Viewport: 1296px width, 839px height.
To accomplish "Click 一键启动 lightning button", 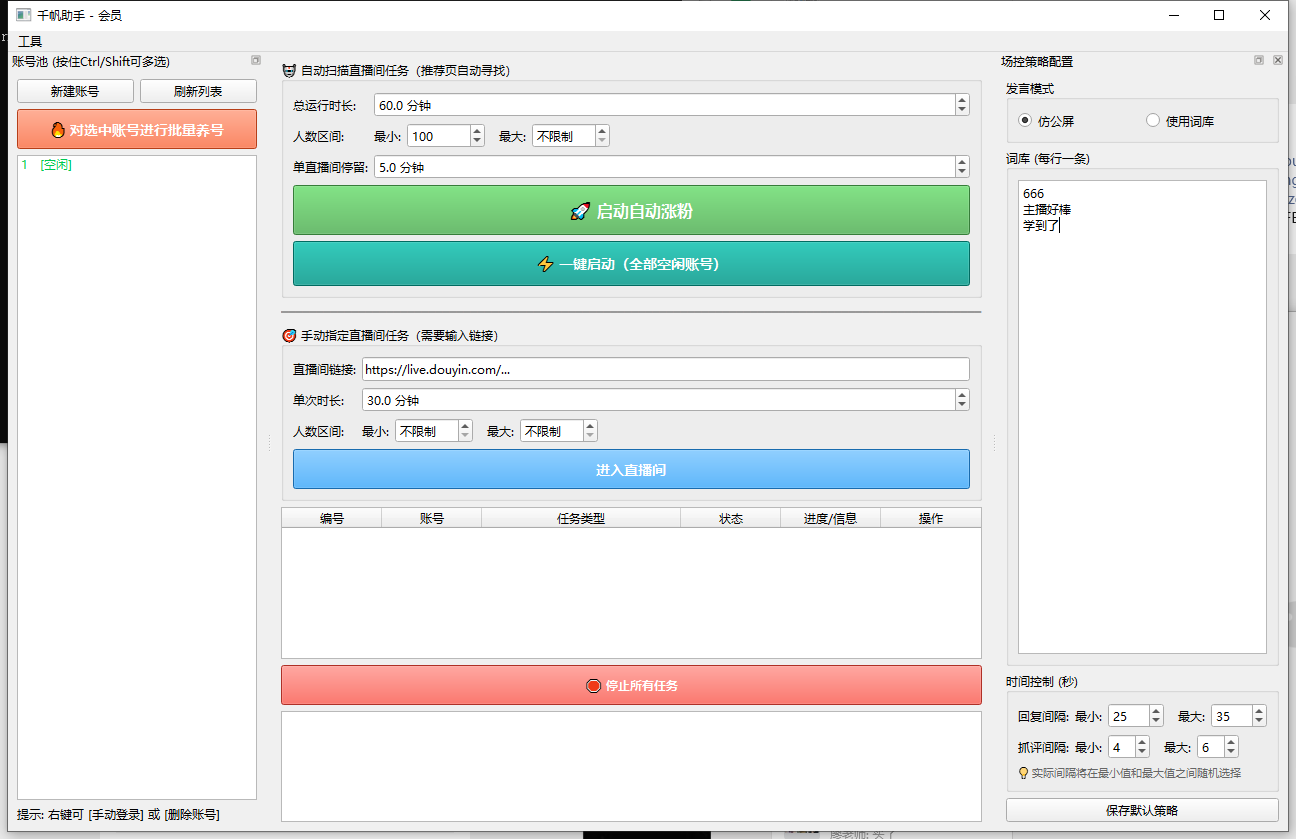I will click(631, 264).
